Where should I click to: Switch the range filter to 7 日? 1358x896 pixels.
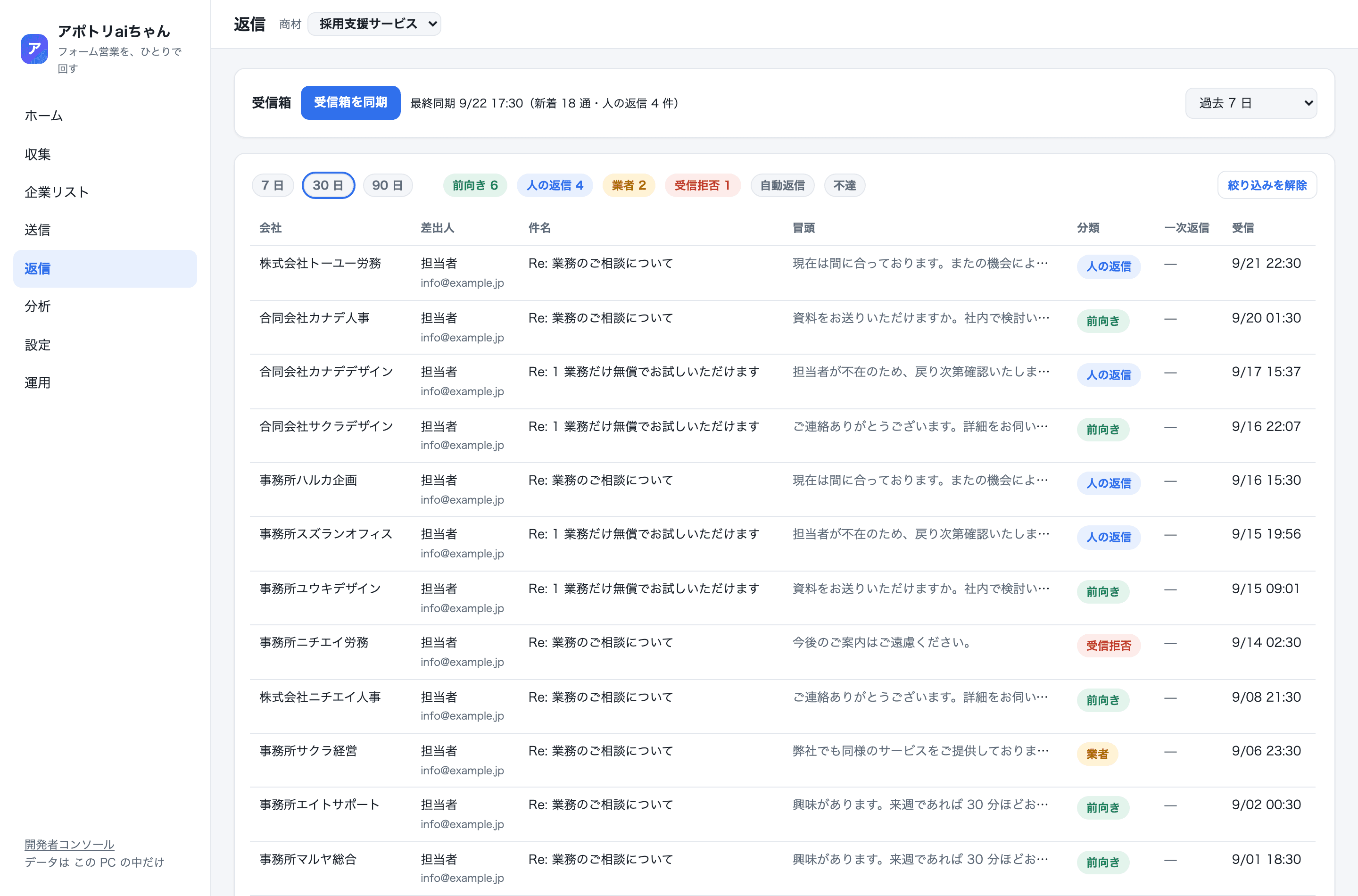(273, 185)
